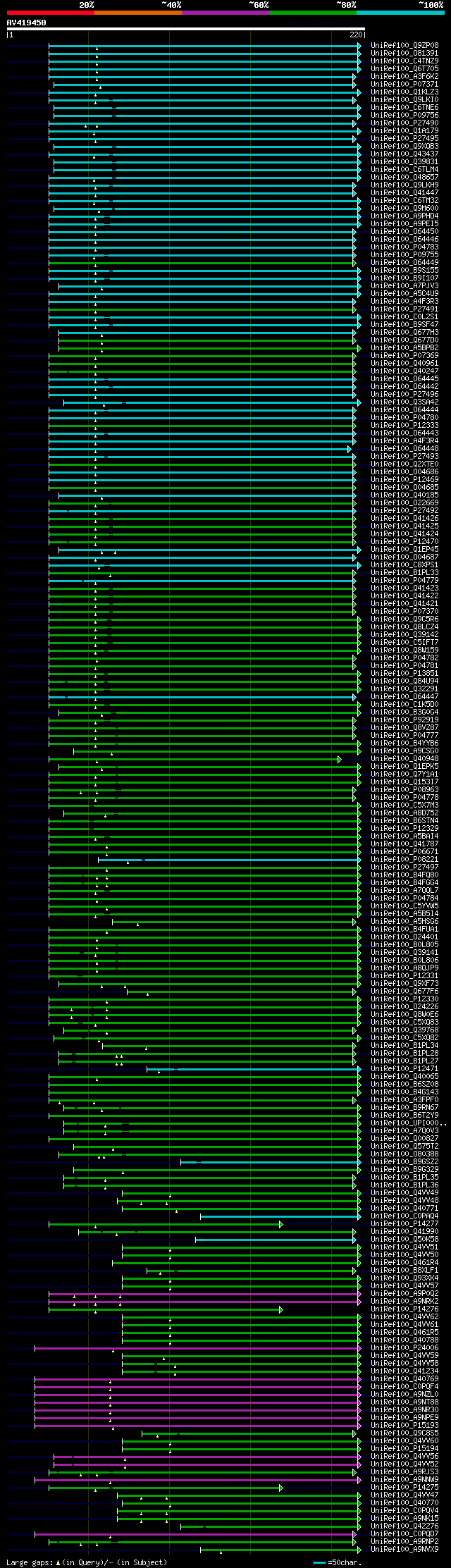Select hit label UniRef100_Q40769
Image resolution: width=451 pixels, height=1568 pixels.
pos(404,1379)
